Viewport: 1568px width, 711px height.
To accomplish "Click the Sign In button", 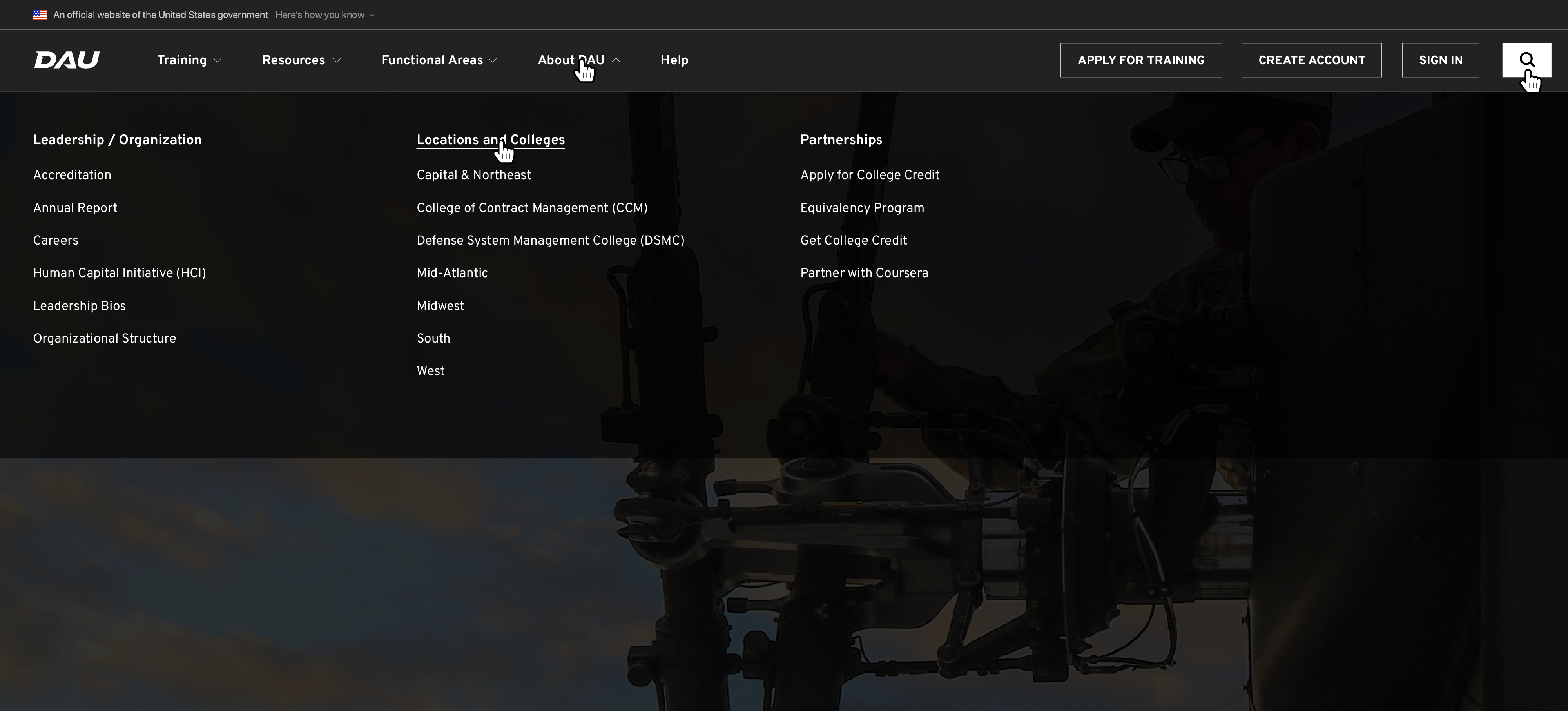I will tap(1440, 60).
